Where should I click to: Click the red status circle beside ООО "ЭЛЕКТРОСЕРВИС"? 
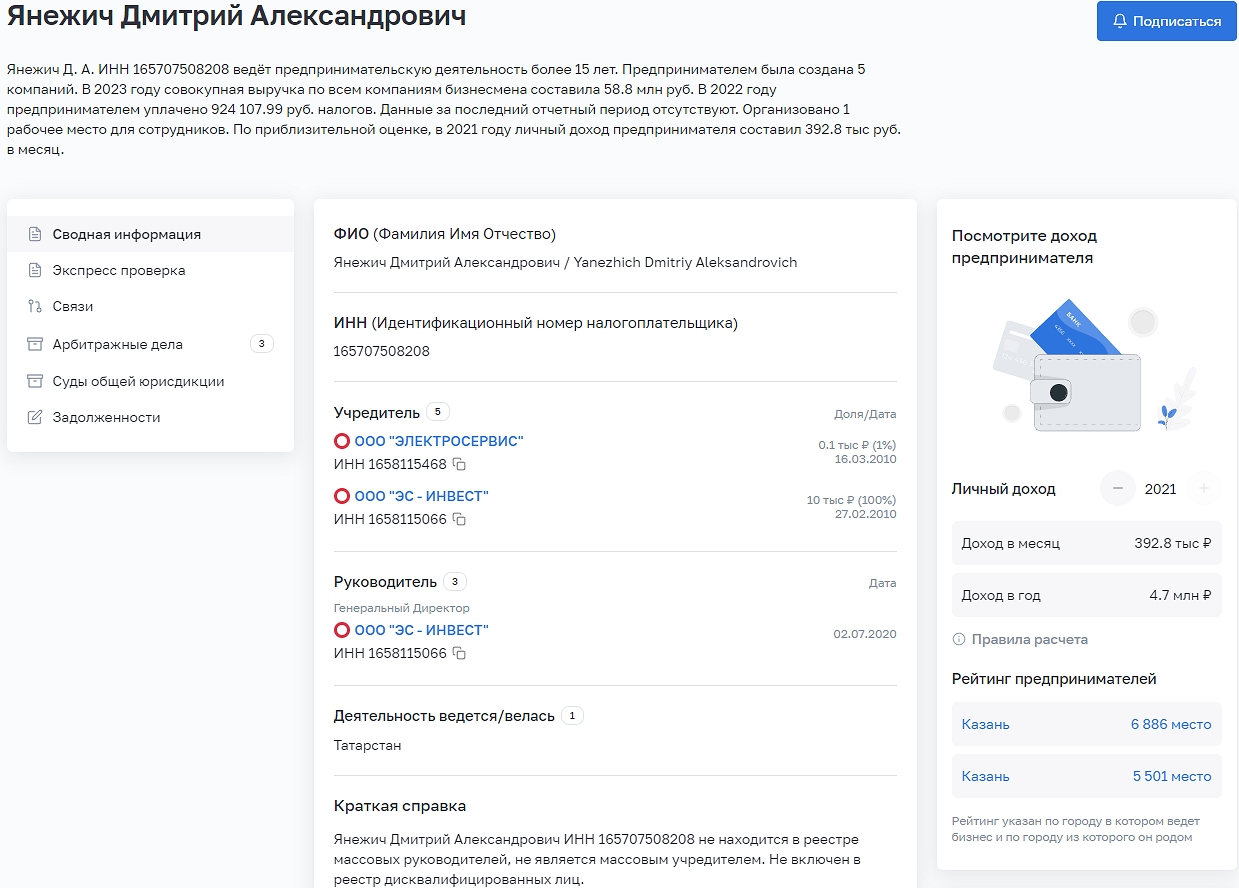pyautogui.click(x=341, y=440)
